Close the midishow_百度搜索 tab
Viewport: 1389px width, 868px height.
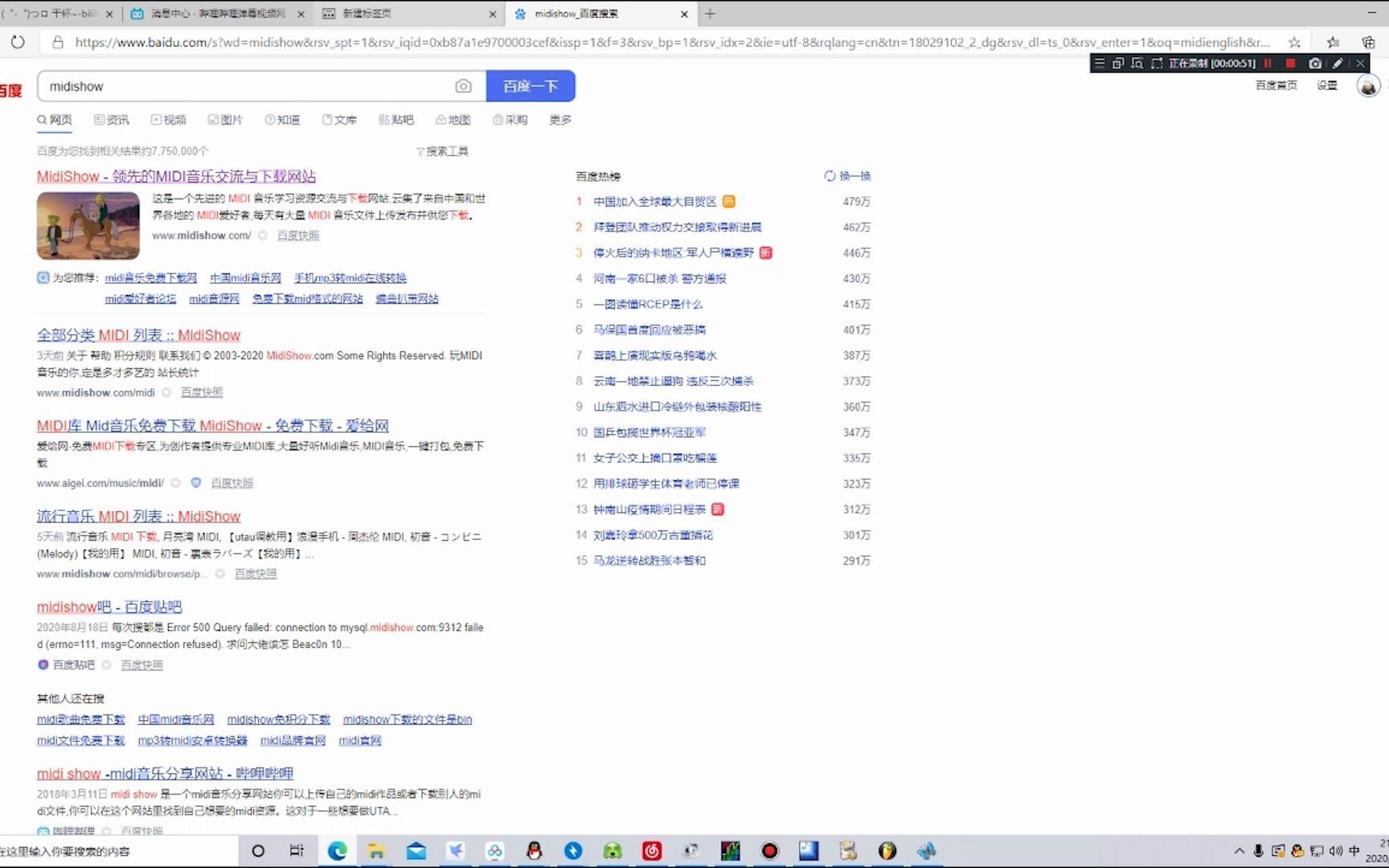(x=684, y=14)
